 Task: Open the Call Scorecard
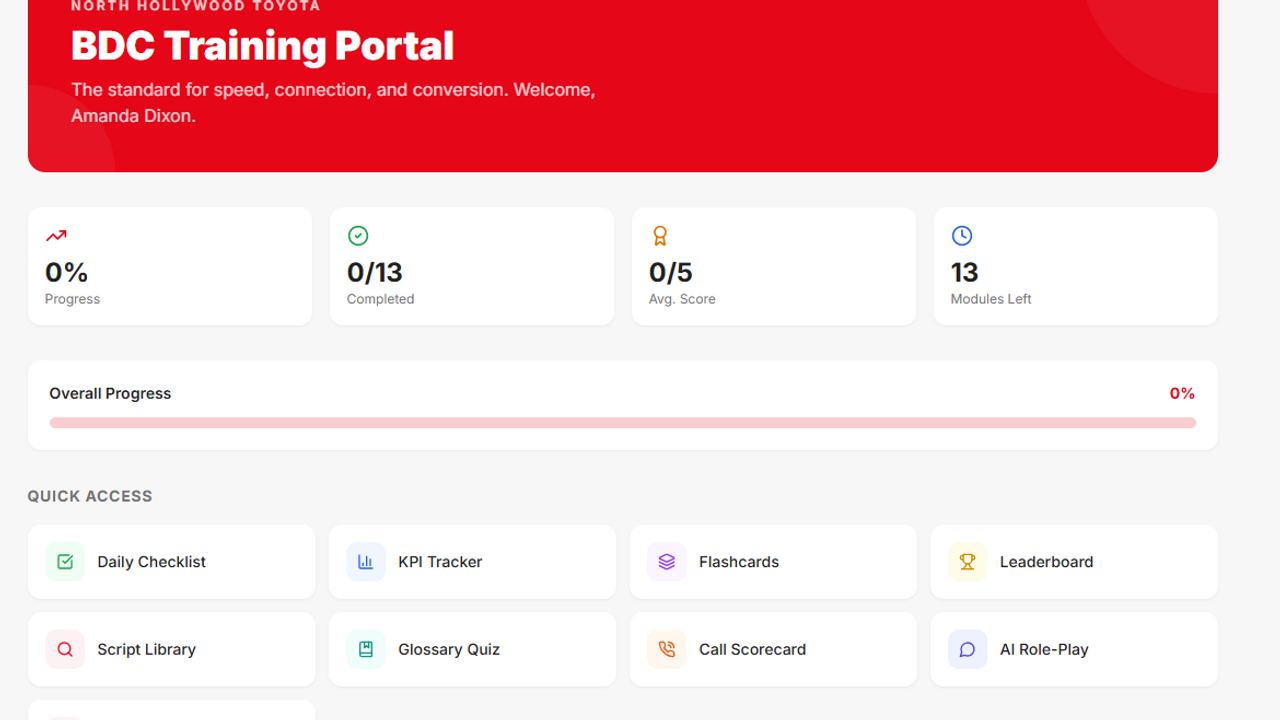[773, 649]
